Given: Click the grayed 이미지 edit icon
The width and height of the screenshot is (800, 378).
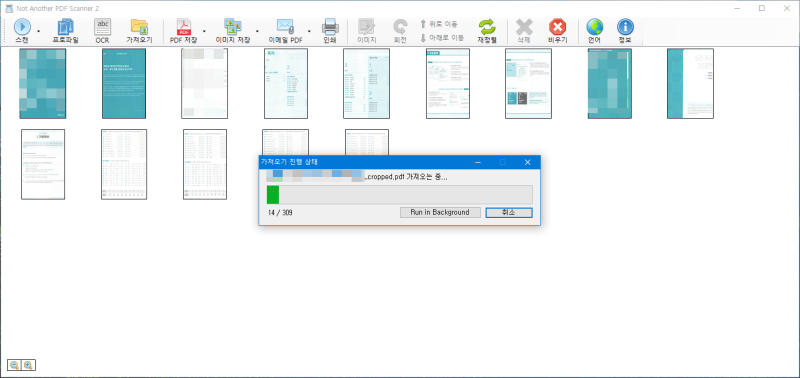Looking at the screenshot, I should [x=366, y=26].
